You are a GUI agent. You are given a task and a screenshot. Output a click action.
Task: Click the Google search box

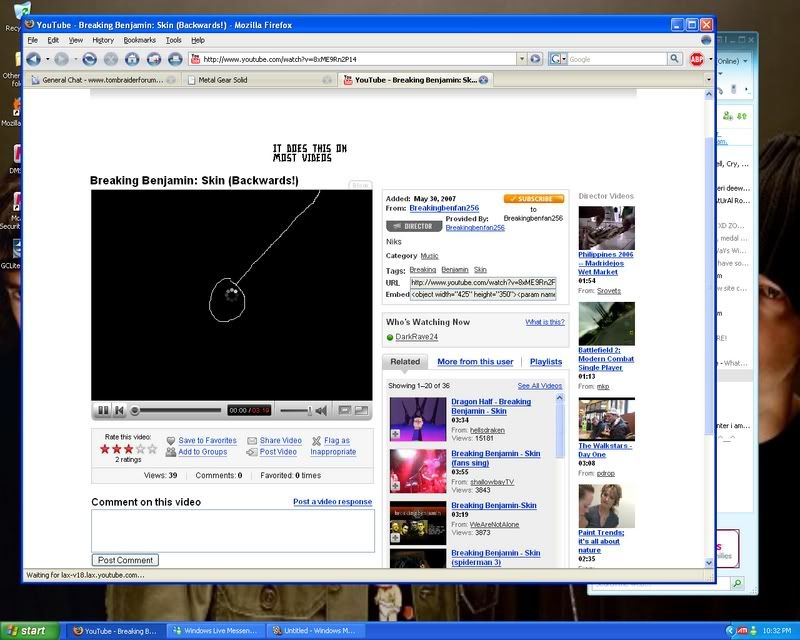point(617,59)
